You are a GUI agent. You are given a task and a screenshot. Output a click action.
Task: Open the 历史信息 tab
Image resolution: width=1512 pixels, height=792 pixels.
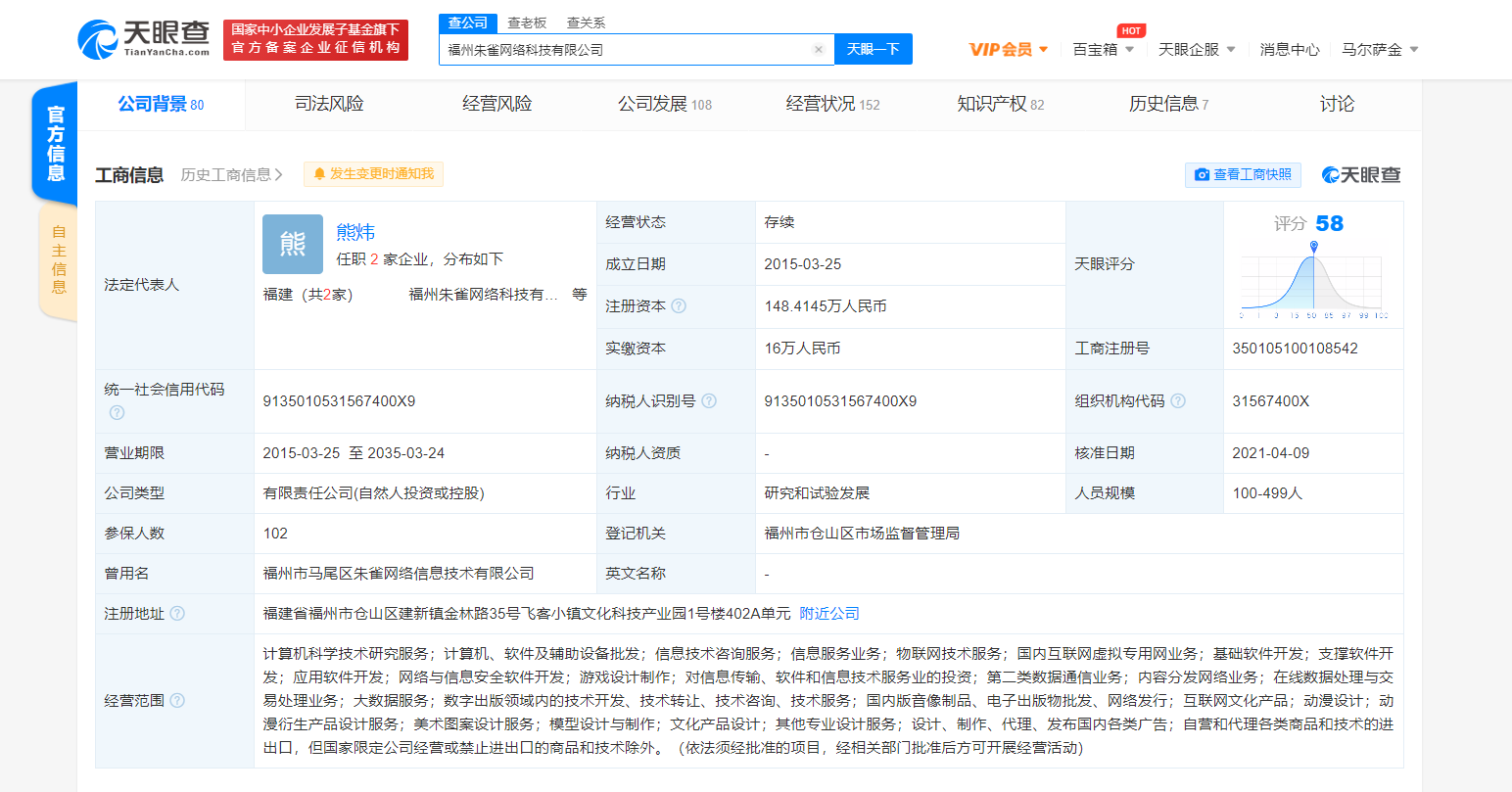[x=1168, y=104]
